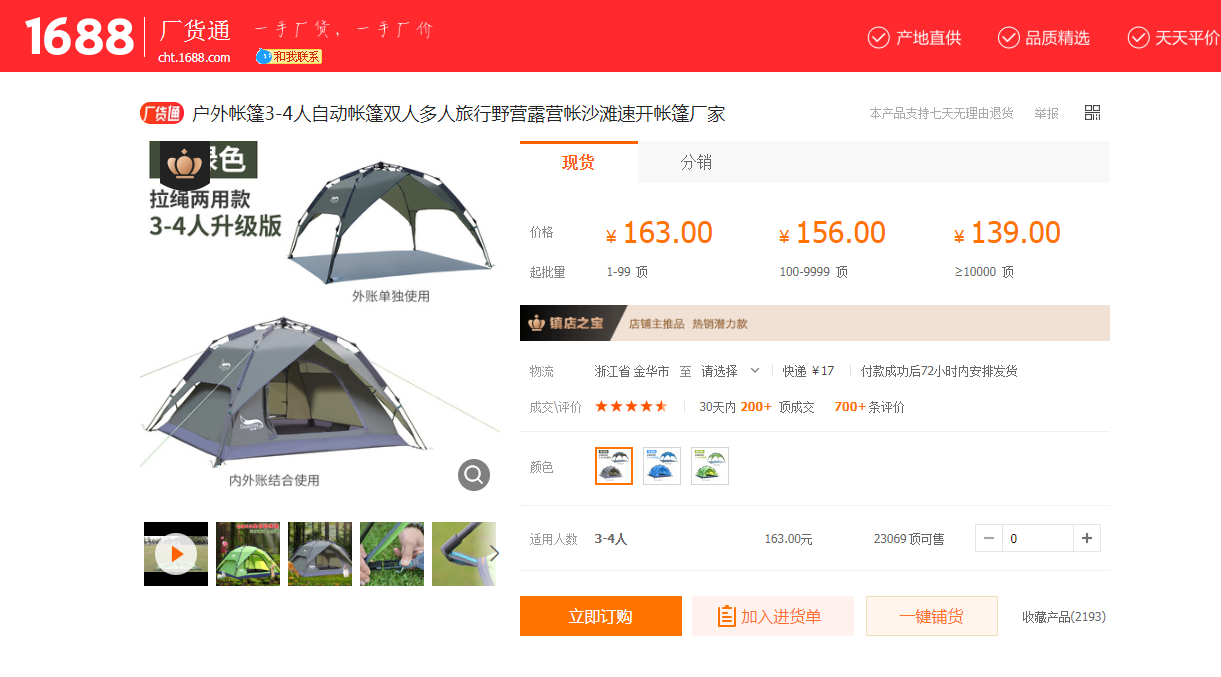Click the 品质精选 checkmark badge
1221x677 pixels.
(1044, 38)
